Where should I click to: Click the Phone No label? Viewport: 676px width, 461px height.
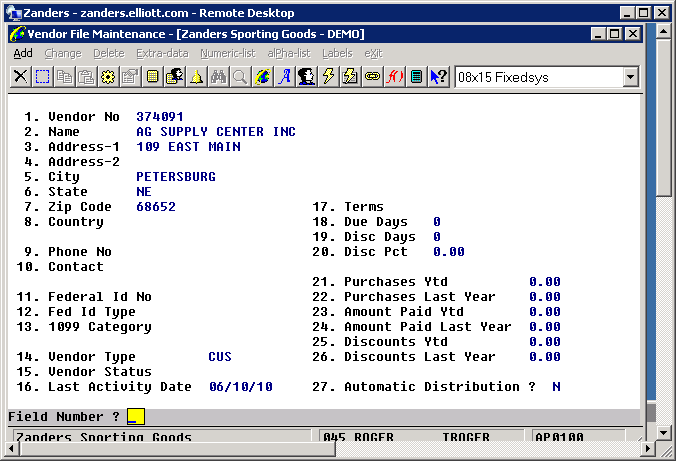tap(80, 251)
